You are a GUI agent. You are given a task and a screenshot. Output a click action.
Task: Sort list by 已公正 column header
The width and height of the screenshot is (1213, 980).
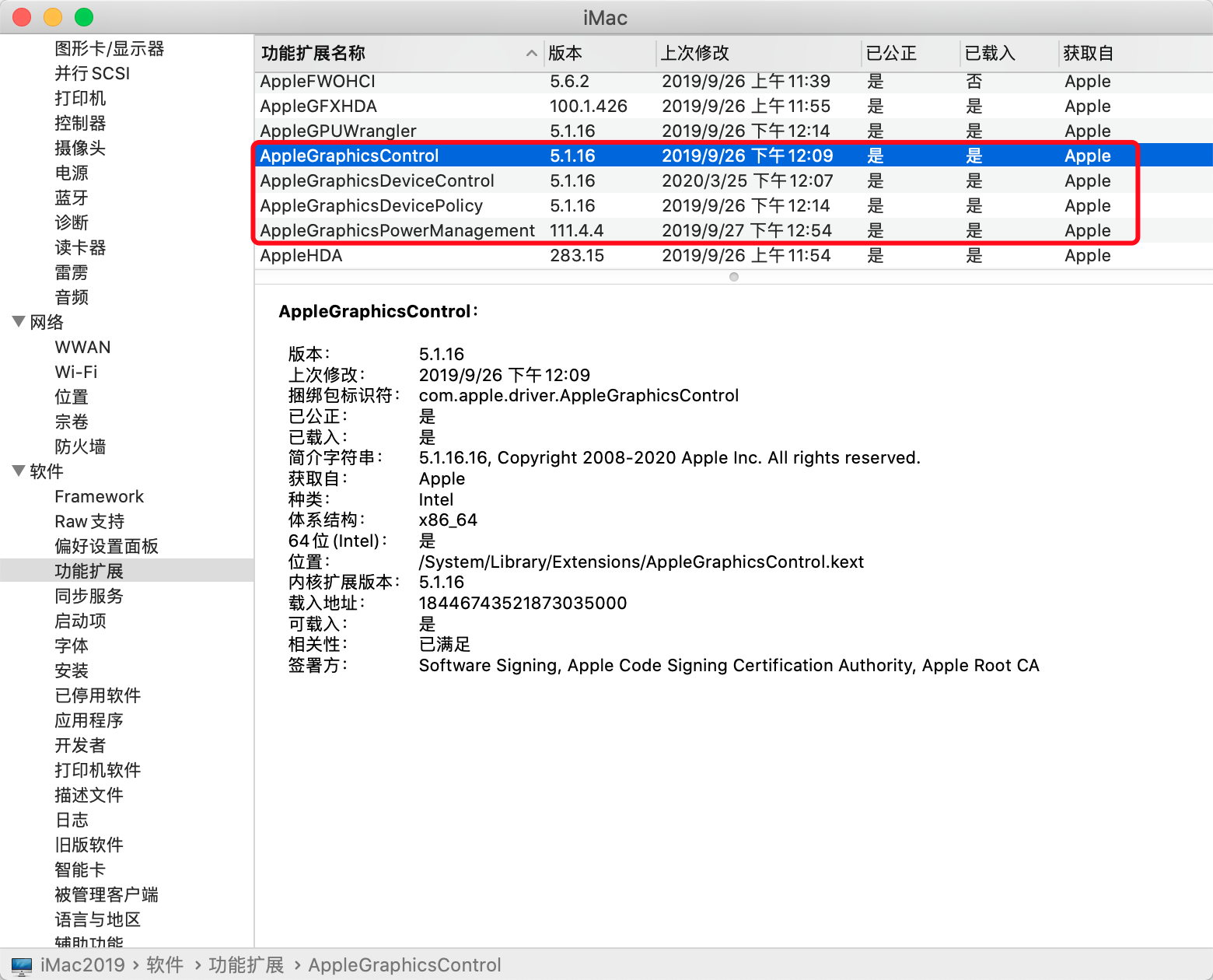pos(911,53)
